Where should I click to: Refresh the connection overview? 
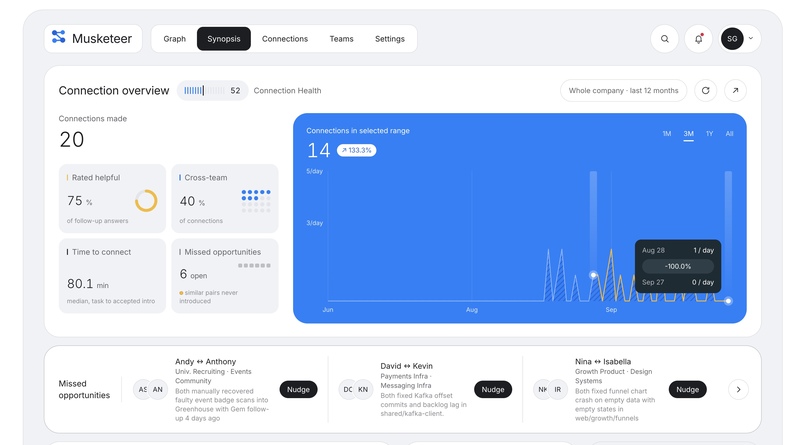706,90
